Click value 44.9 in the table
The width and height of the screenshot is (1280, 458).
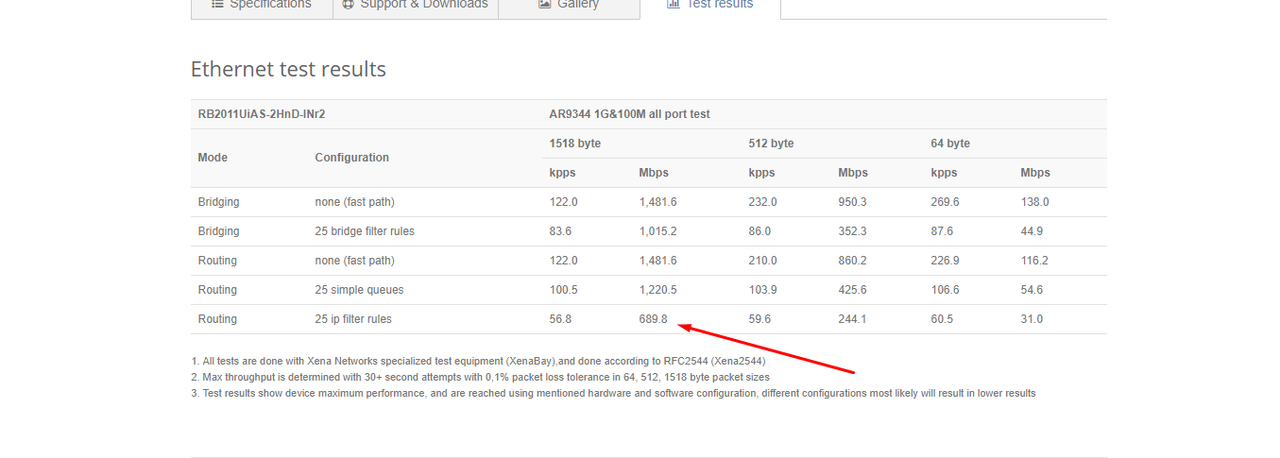coord(1031,231)
